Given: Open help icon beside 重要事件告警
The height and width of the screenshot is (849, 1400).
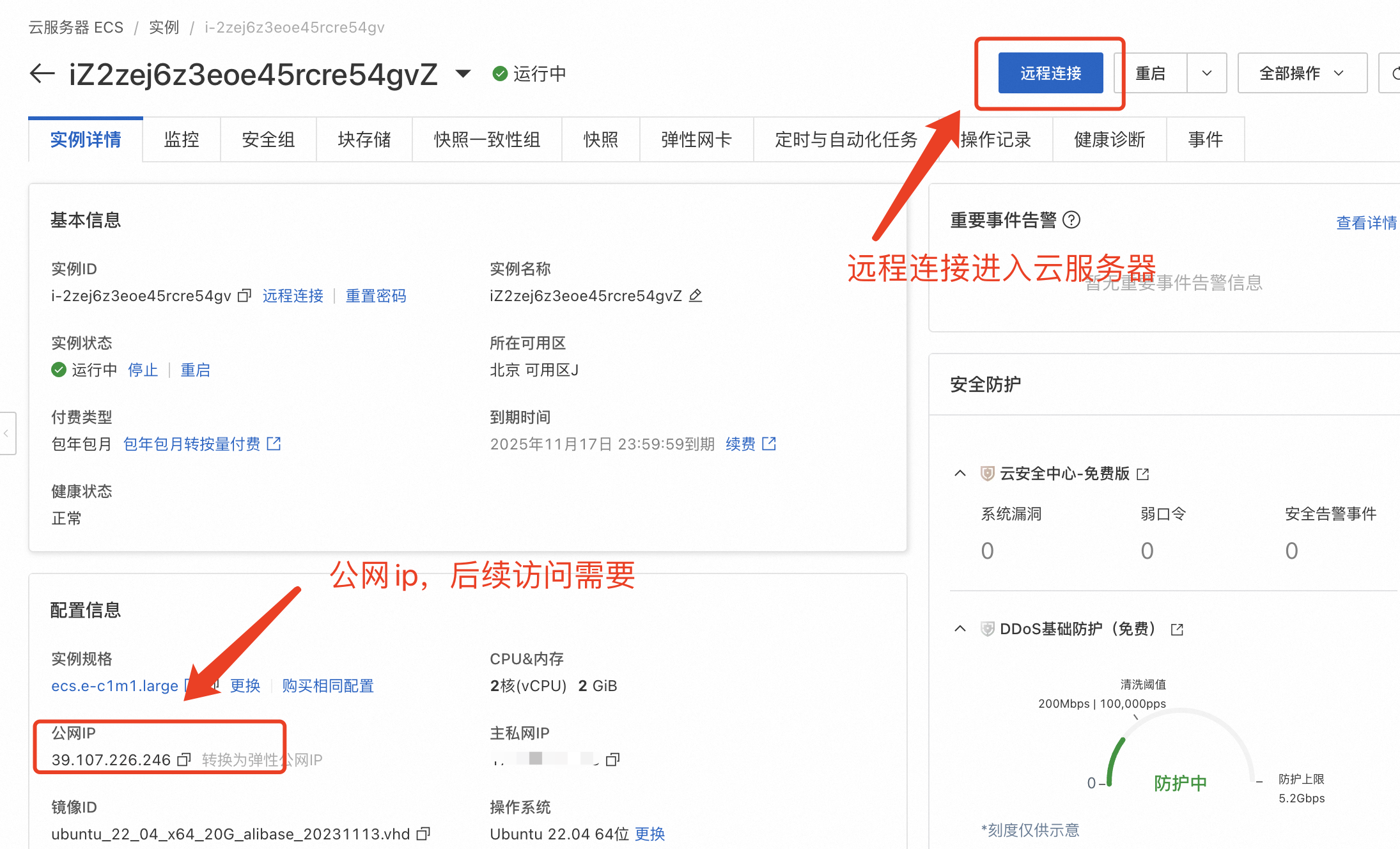Looking at the screenshot, I should click(x=1071, y=220).
